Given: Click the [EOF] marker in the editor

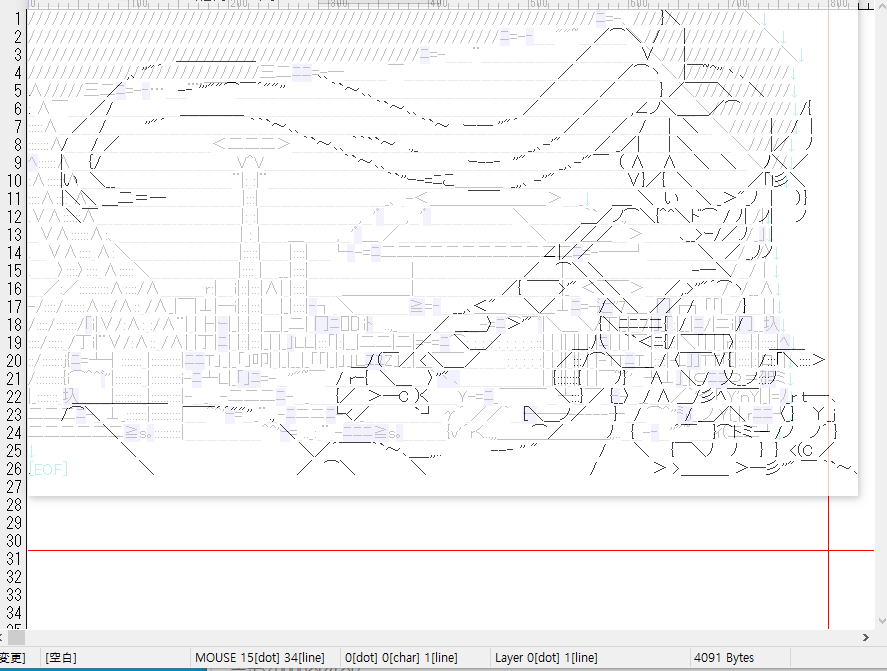Looking at the screenshot, I should [x=48, y=468].
